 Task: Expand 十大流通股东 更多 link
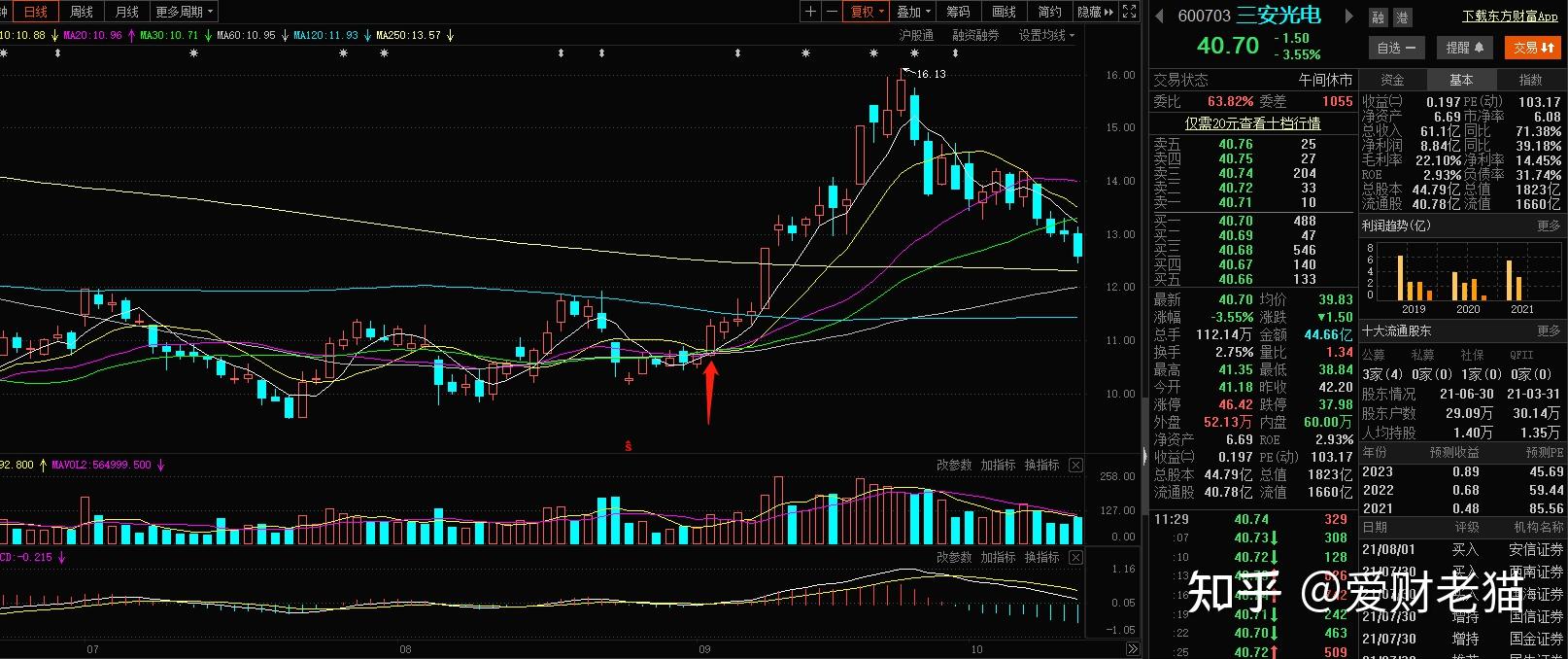(x=1549, y=331)
